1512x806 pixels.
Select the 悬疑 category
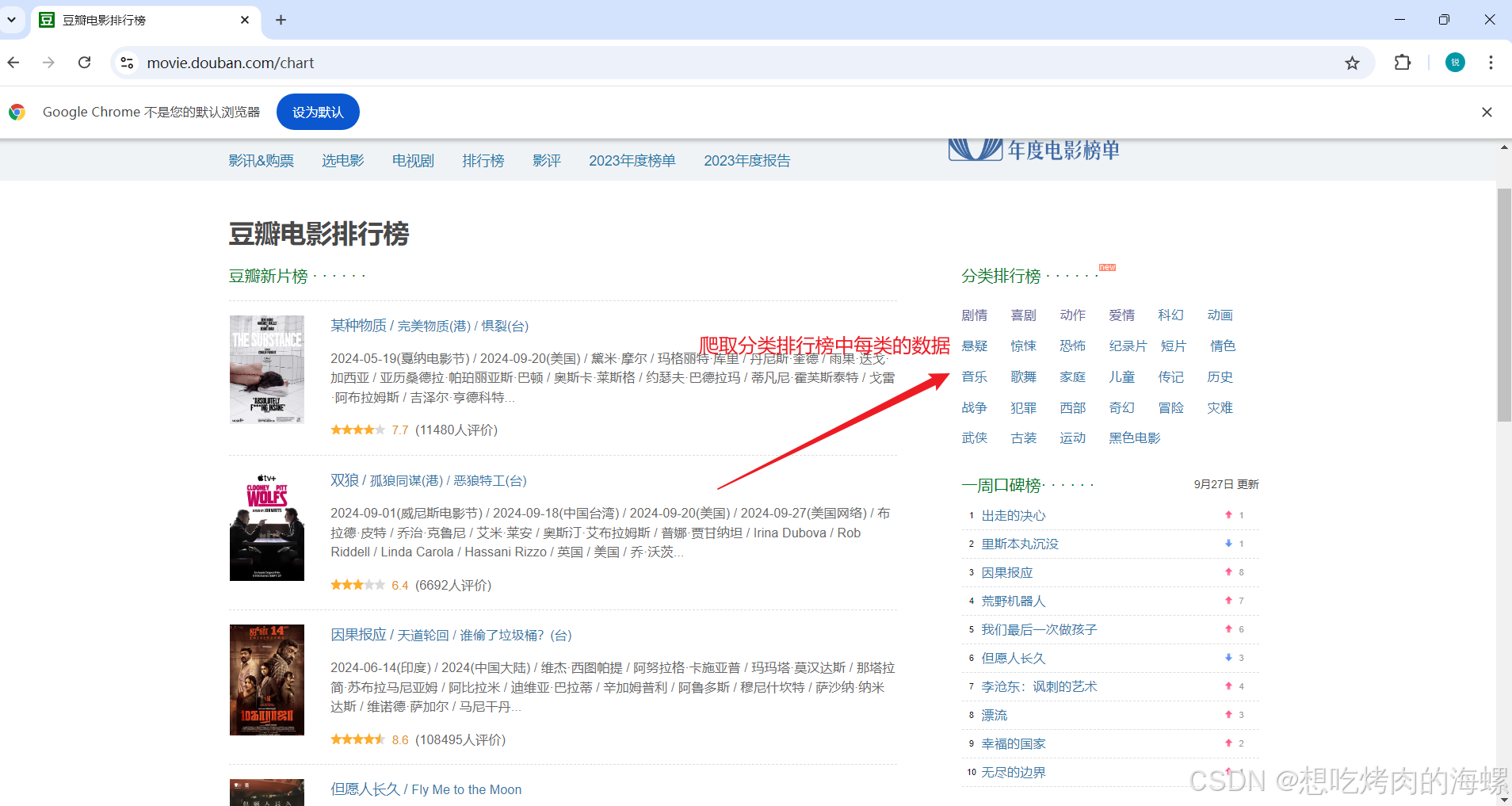(x=975, y=346)
